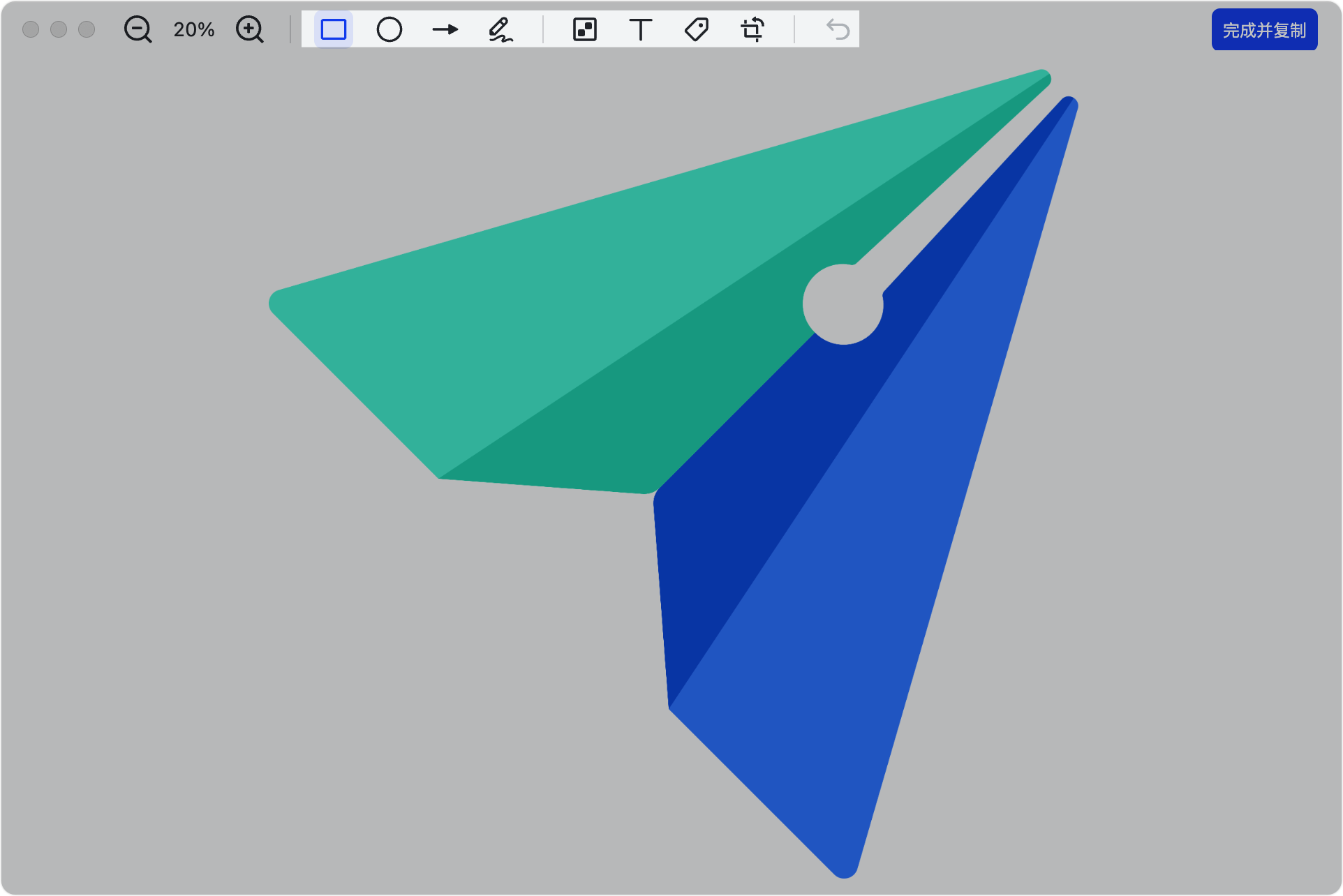The image size is (1343, 896).
Task: Select the Rectangle shape tool
Action: 334,29
